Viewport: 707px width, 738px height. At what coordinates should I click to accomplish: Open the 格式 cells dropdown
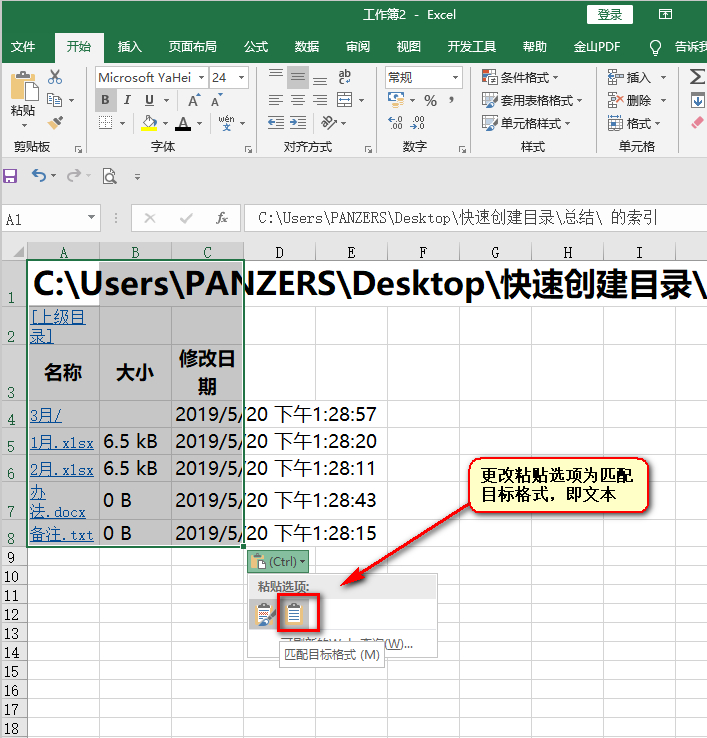tap(658, 123)
